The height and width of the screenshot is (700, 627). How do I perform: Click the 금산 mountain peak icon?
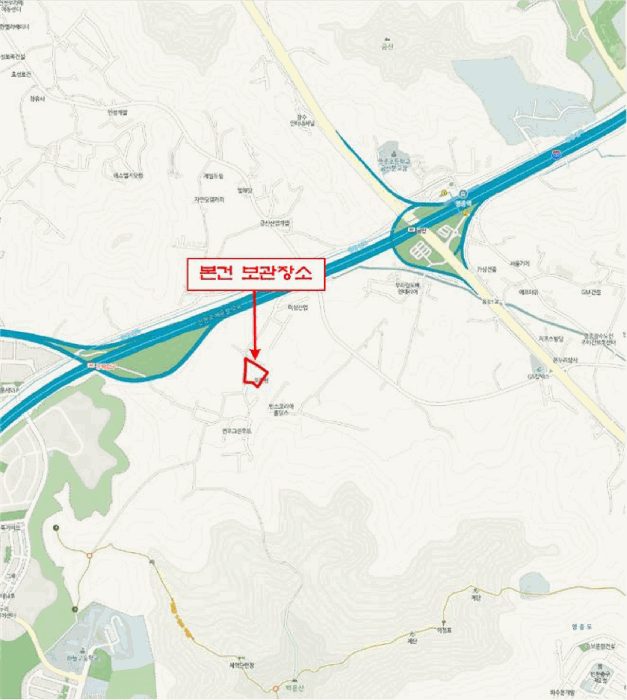tap(387, 39)
